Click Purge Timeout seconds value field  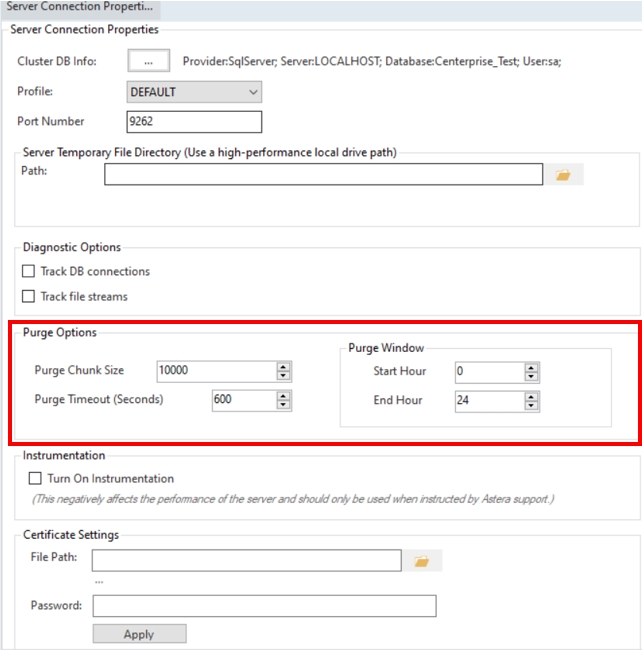pos(245,400)
